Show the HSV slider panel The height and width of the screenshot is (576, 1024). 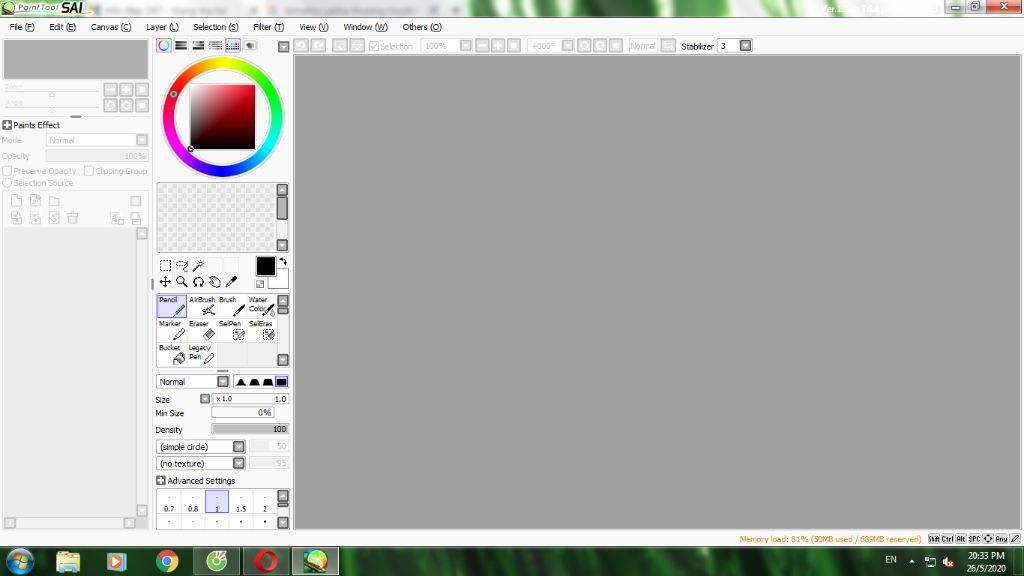click(x=198, y=45)
